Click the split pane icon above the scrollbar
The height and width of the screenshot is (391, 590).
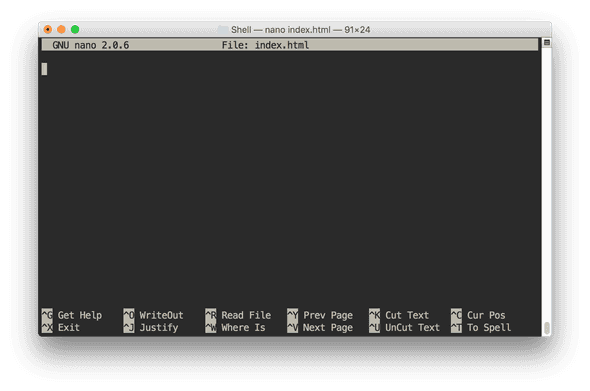coord(547,43)
